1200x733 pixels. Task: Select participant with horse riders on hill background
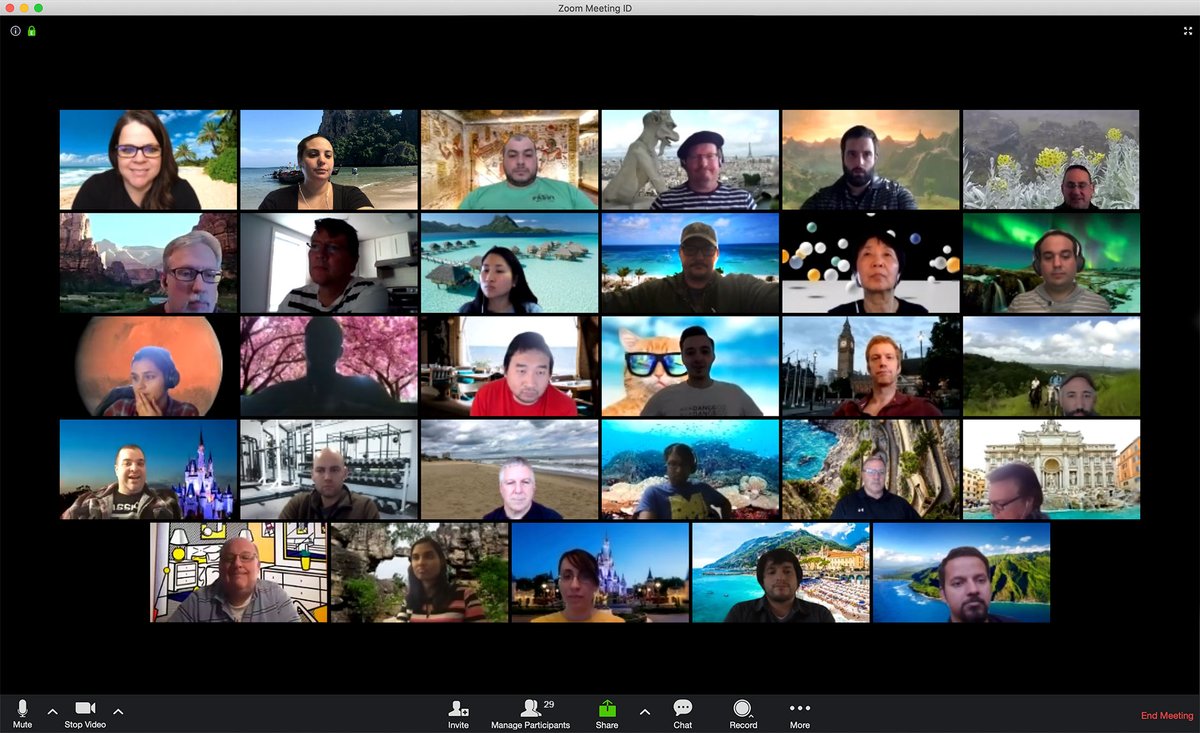point(1051,366)
